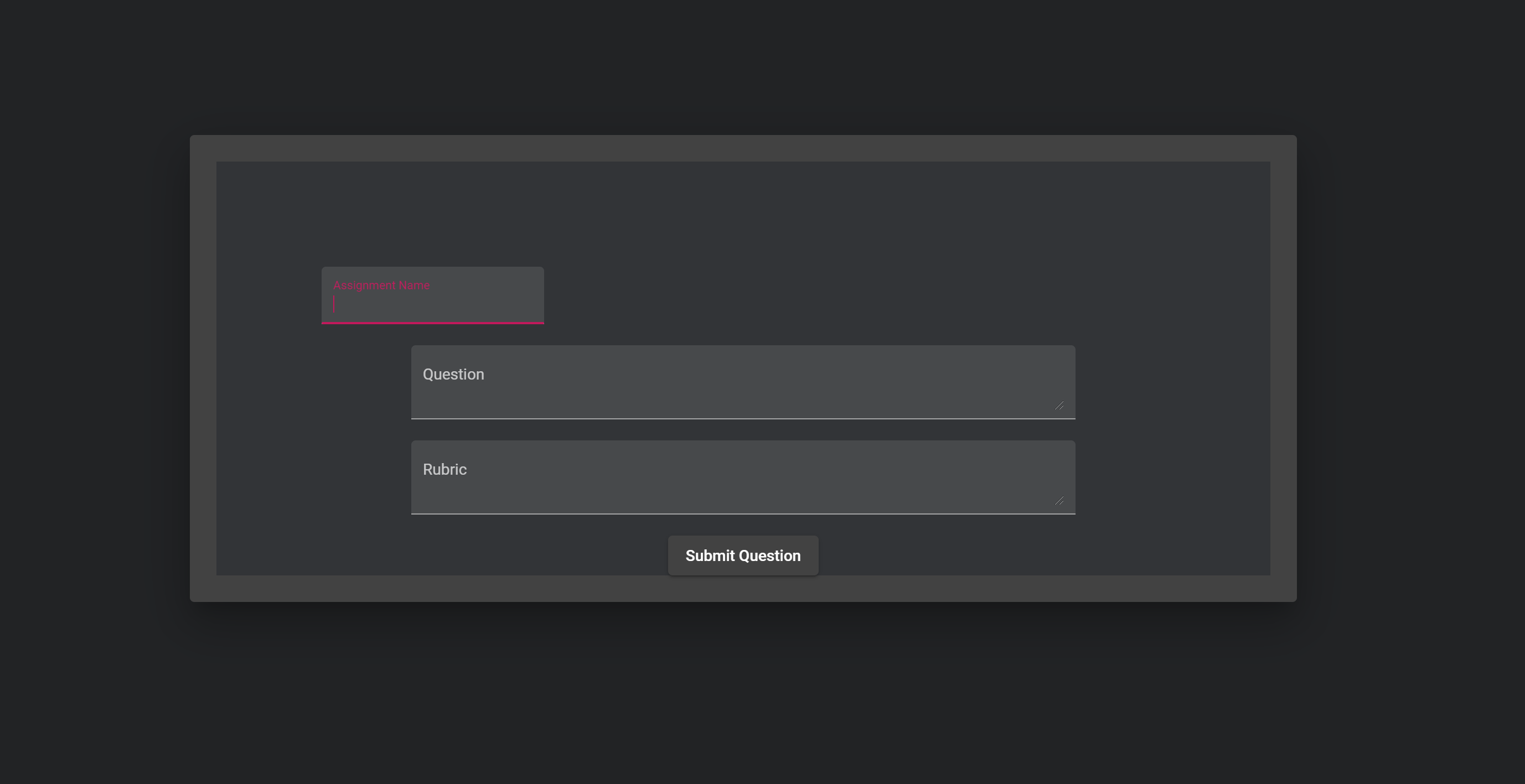Viewport: 1525px width, 784px height.
Task: Place cursor at Assignment Name text caret
Action: pyautogui.click(x=334, y=304)
